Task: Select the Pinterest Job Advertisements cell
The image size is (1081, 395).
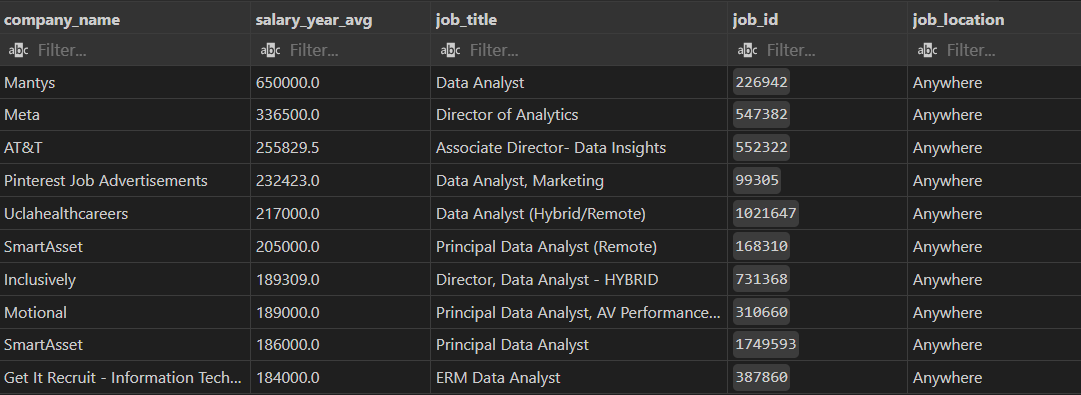Action: (125, 181)
